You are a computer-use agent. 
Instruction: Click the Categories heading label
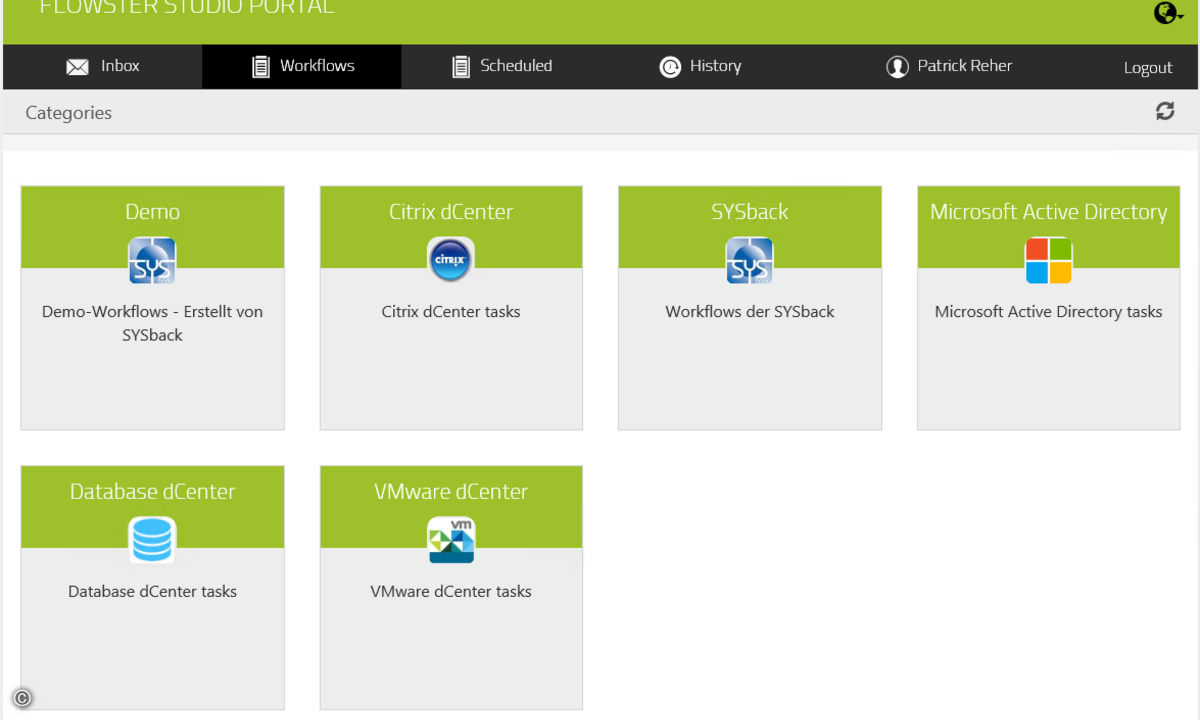pos(68,113)
